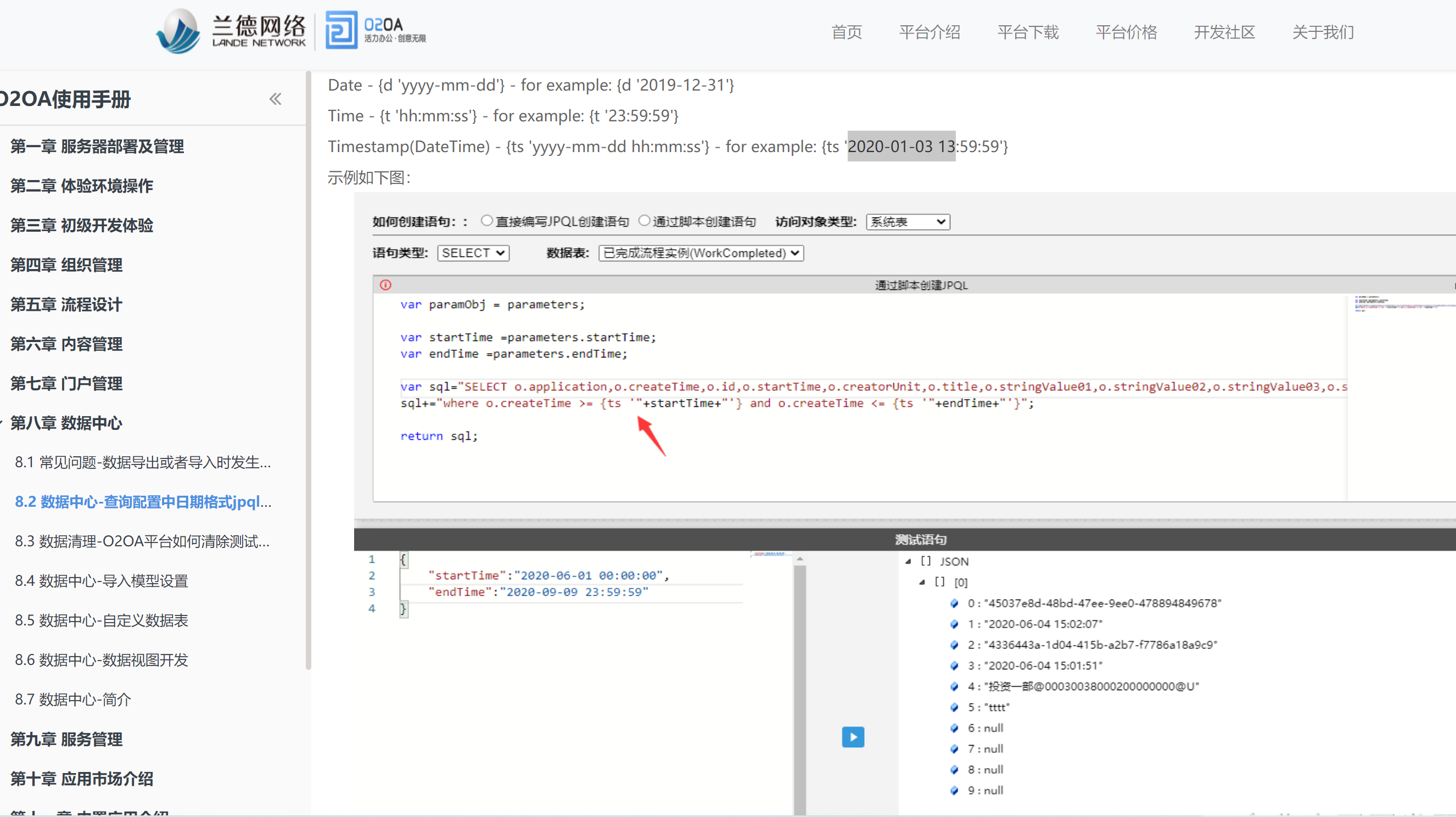
Task: Click the blue diamond icon beside item 0
Action: [954, 603]
